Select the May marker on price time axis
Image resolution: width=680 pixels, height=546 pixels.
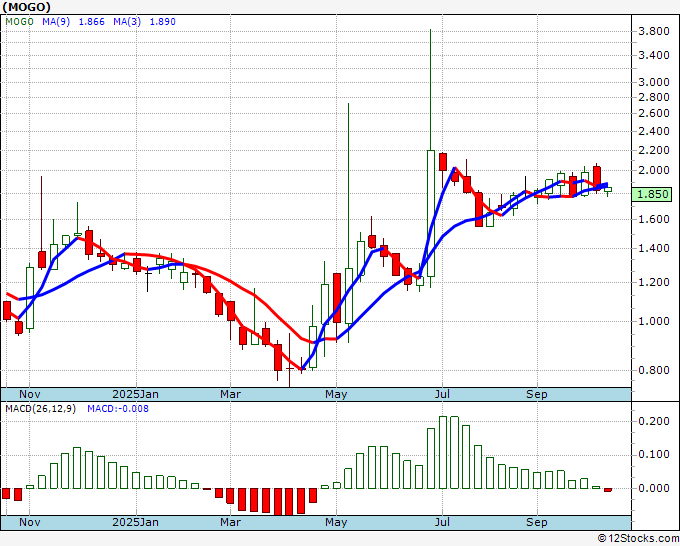click(x=336, y=394)
